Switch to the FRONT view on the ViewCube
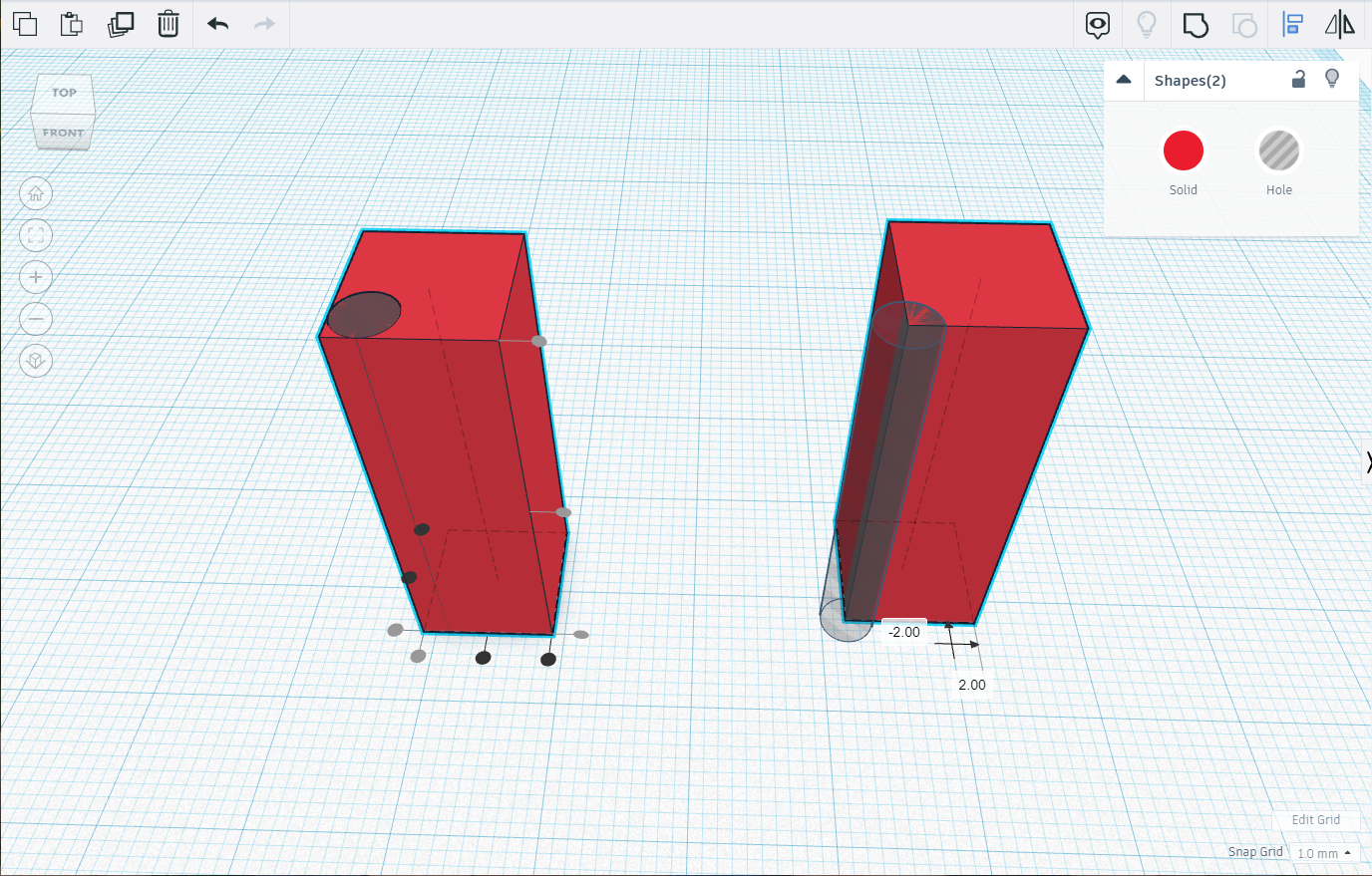Viewport: 1372px width, 876px height. 63,132
